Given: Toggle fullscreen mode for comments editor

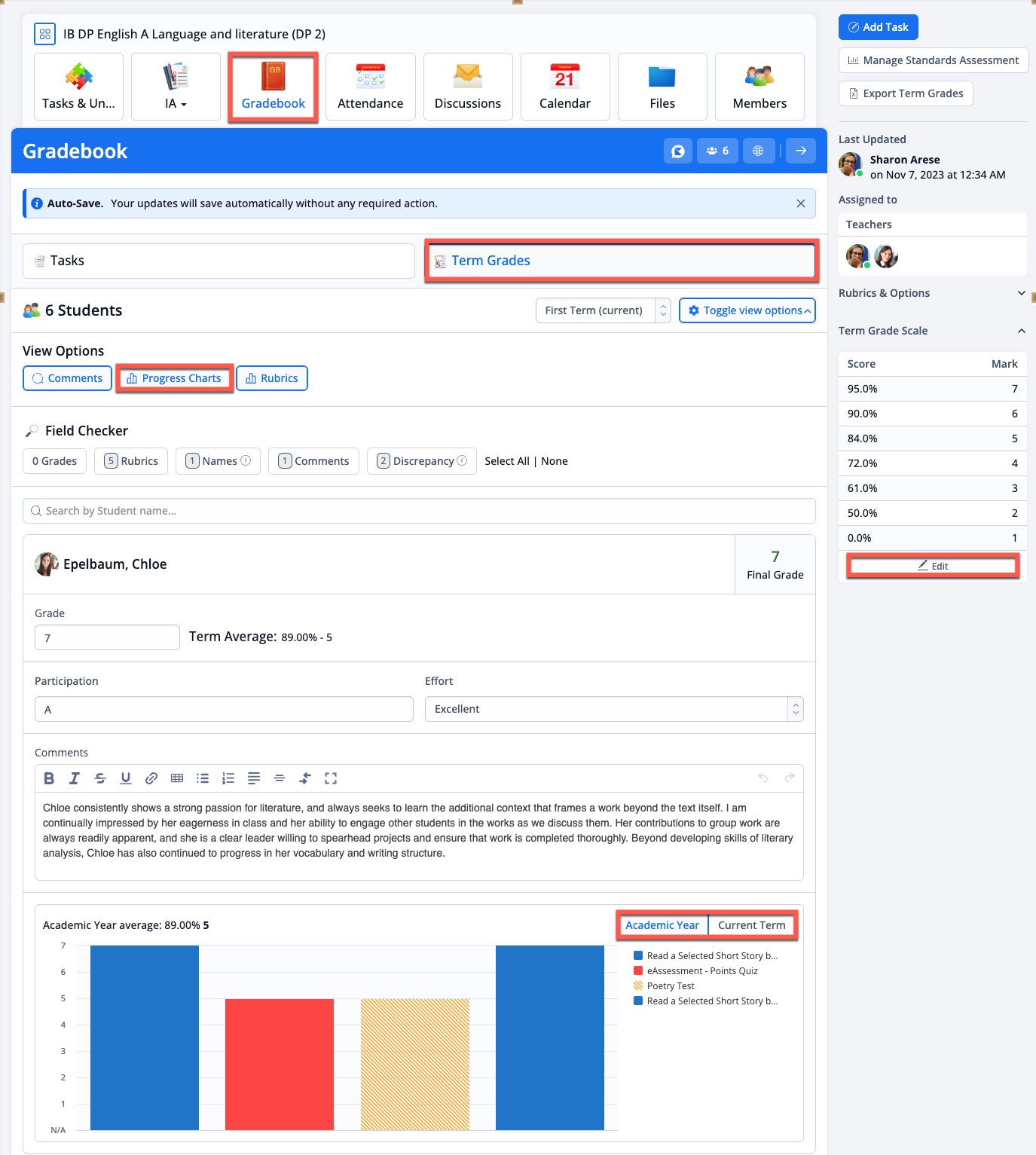Looking at the screenshot, I should (x=331, y=778).
